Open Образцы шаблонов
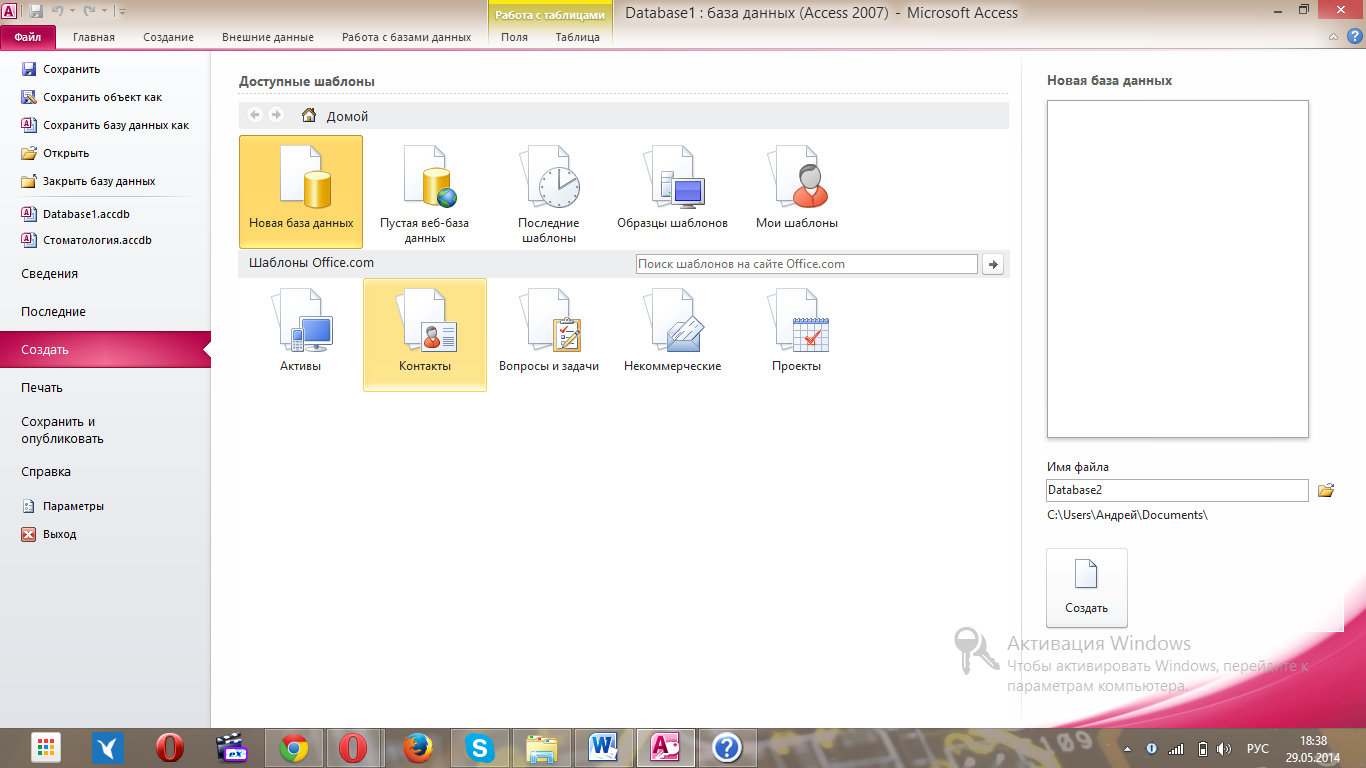Image resolution: width=1366 pixels, height=768 pixels. click(x=673, y=192)
